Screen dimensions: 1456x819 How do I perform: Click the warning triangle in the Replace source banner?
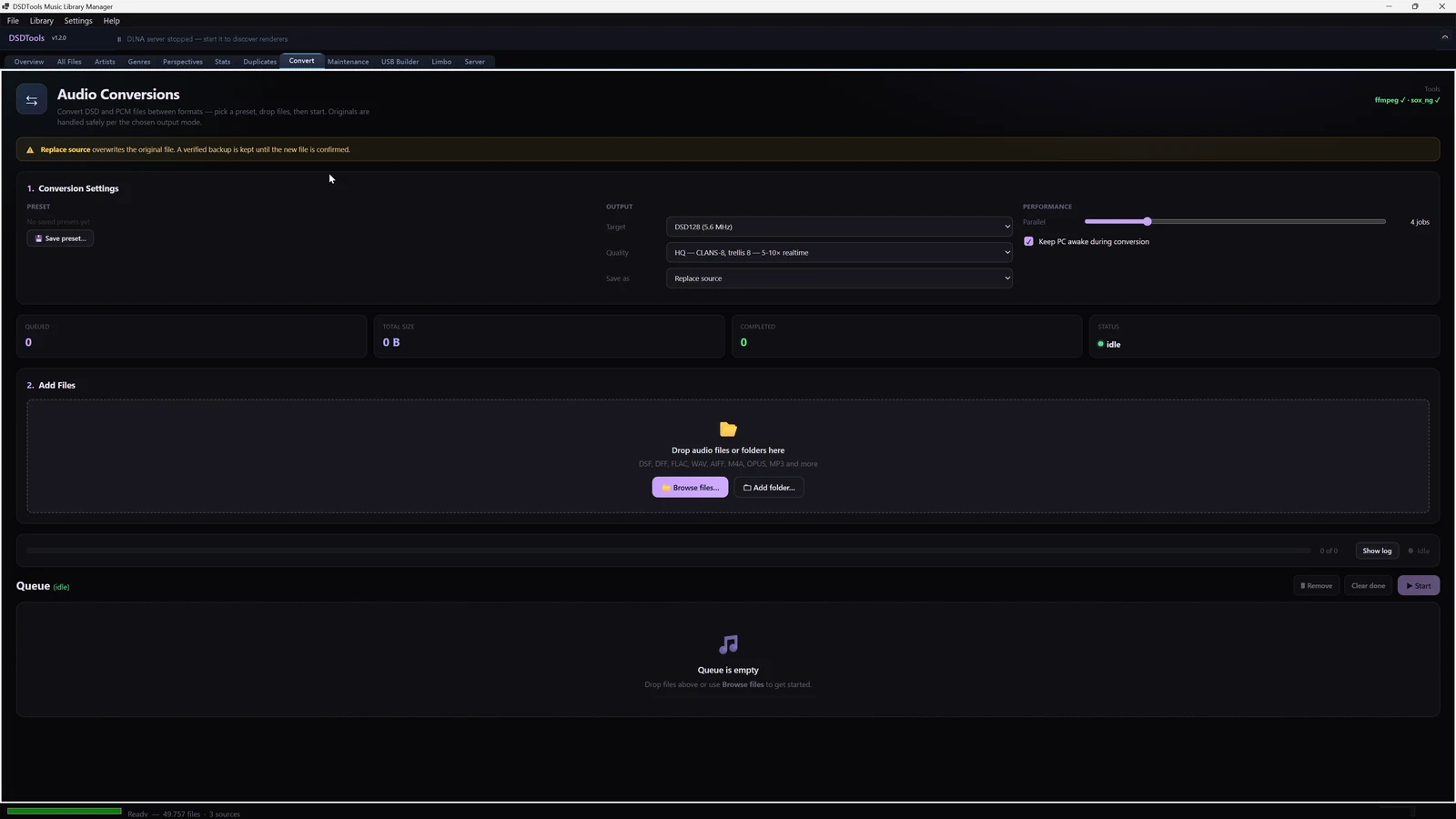point(30,150)
